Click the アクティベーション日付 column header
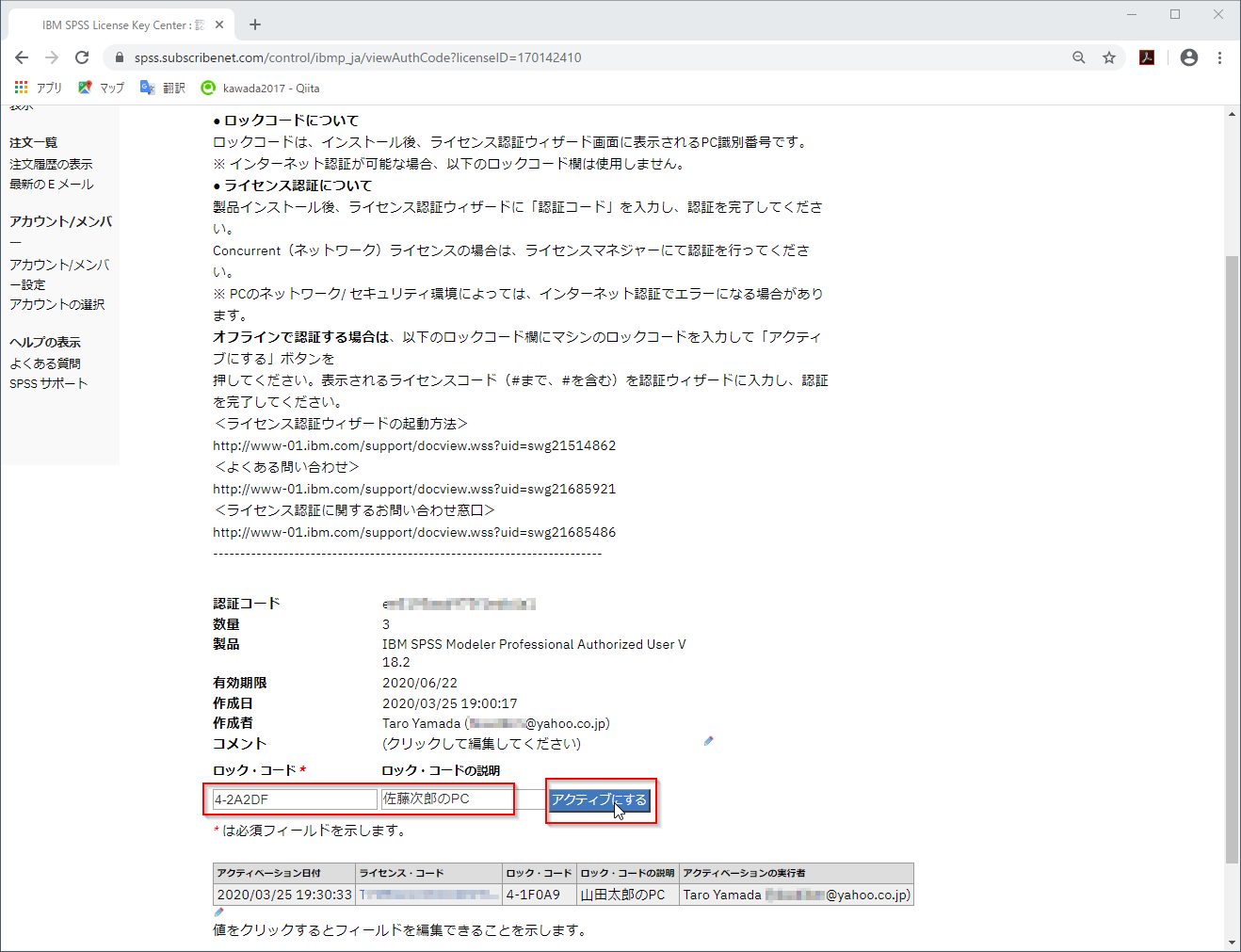The image size is (1241, 952). click(284, 873)
